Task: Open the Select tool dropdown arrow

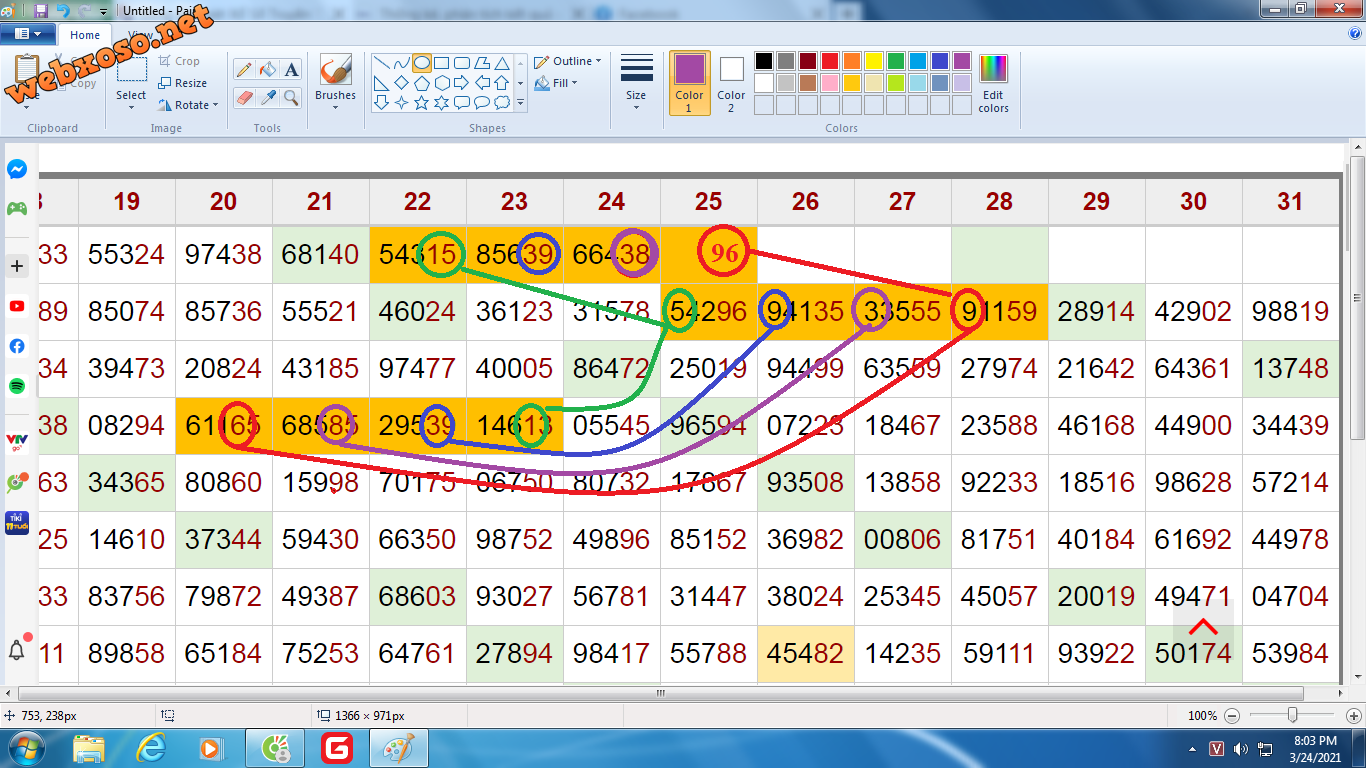Action: [x=131, y=107]
